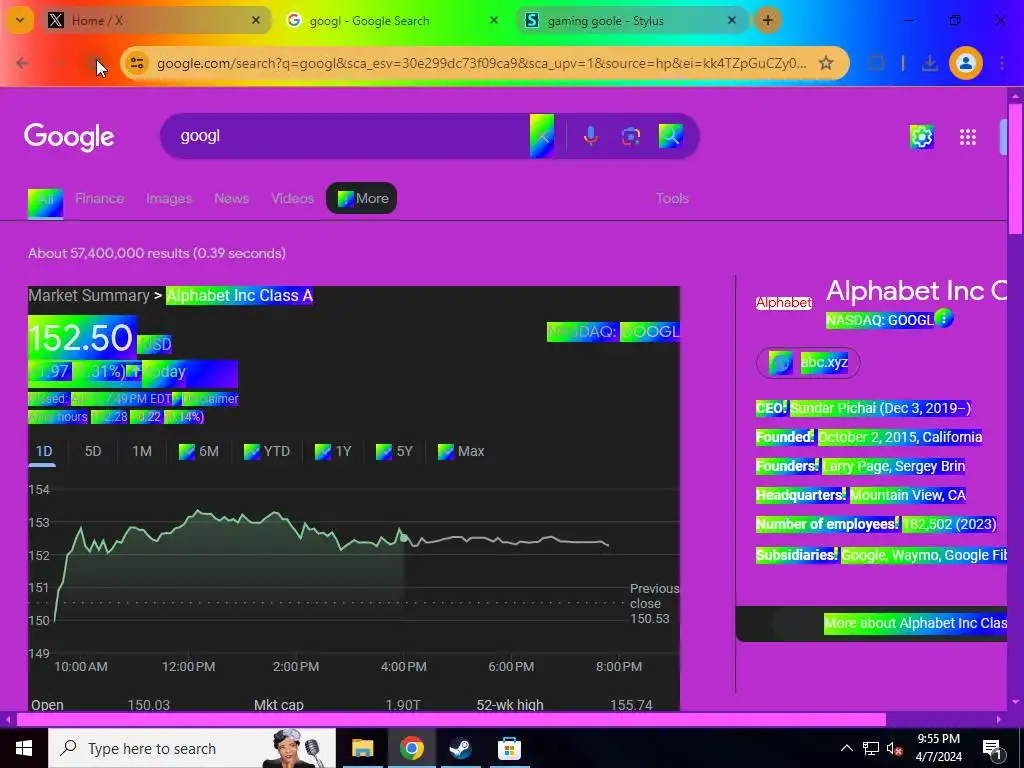Start voice search with the microphone
Image resolution: width=1024 pixels, height=768 pixels.
tap(590, 136)
